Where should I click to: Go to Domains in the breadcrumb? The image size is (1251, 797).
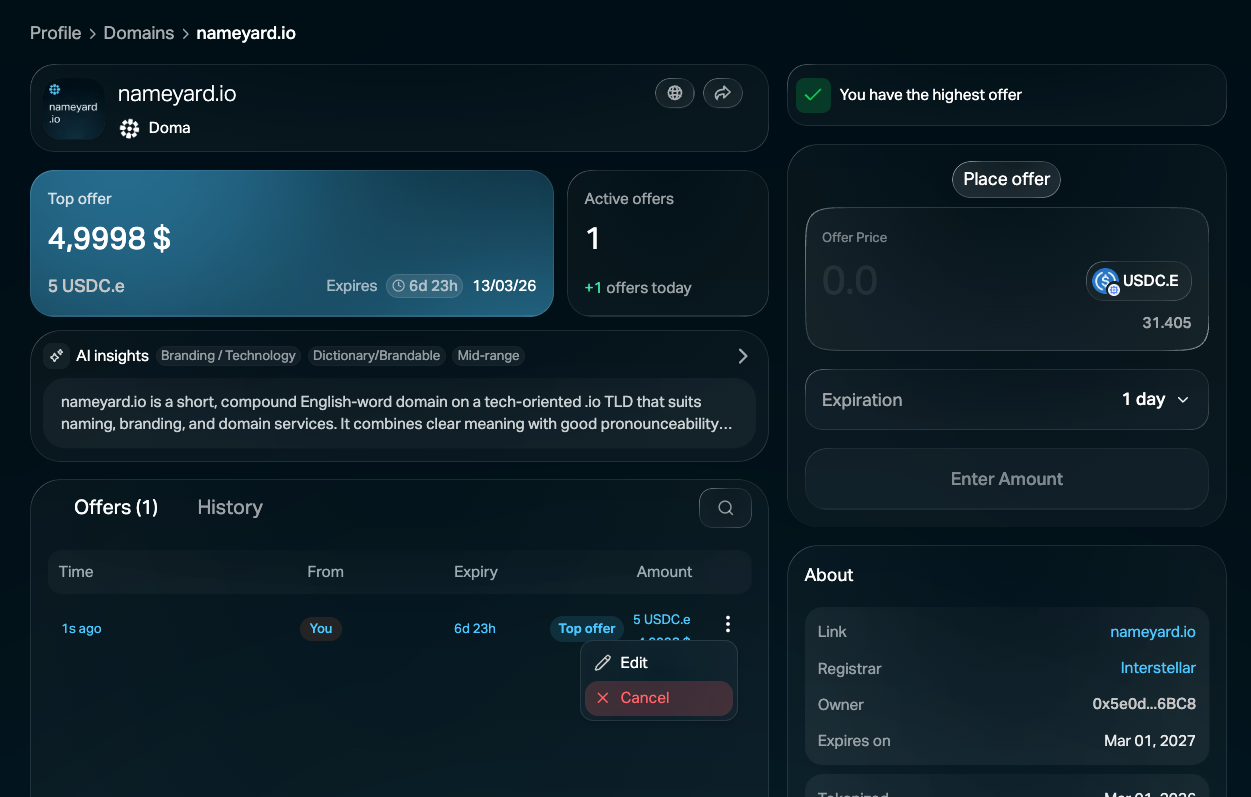[139, 33]
